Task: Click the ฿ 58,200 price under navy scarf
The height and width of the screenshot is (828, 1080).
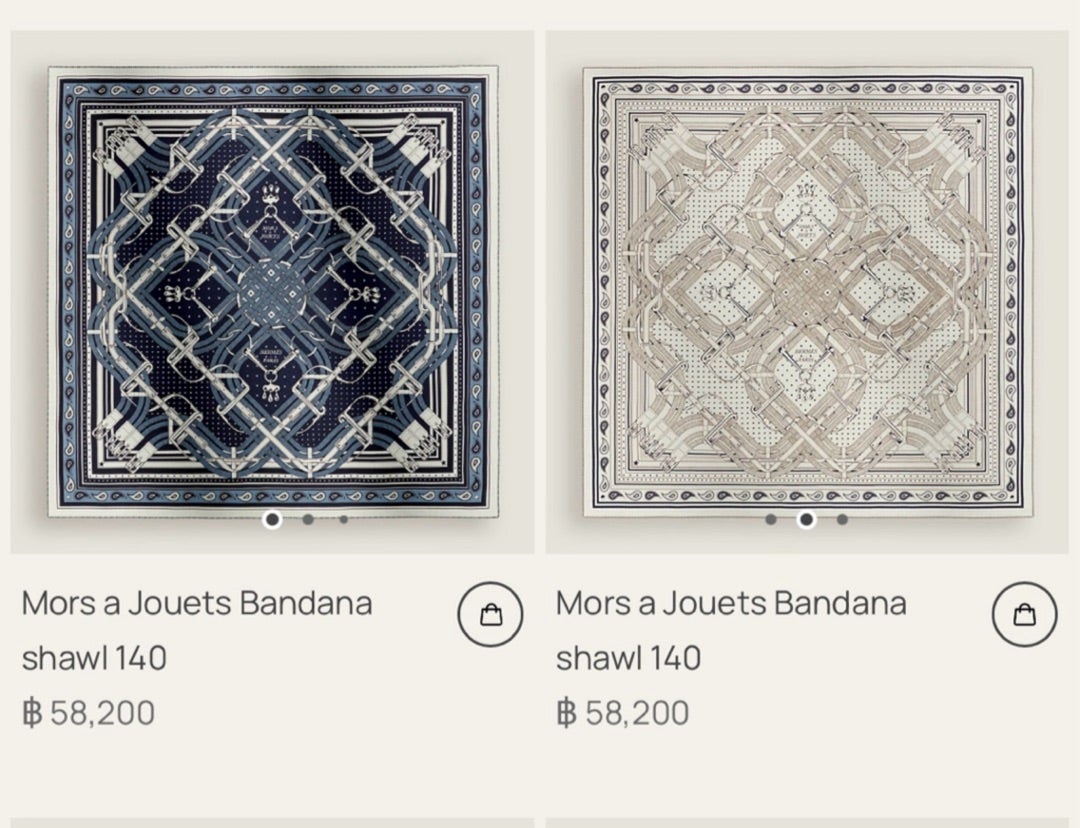Action: (89, 713)
